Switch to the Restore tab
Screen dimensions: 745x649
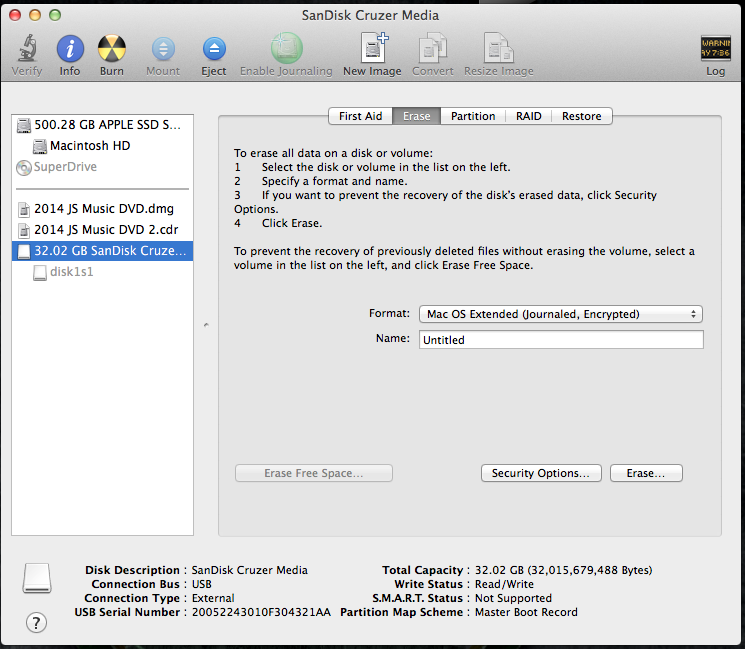[582, 116]
